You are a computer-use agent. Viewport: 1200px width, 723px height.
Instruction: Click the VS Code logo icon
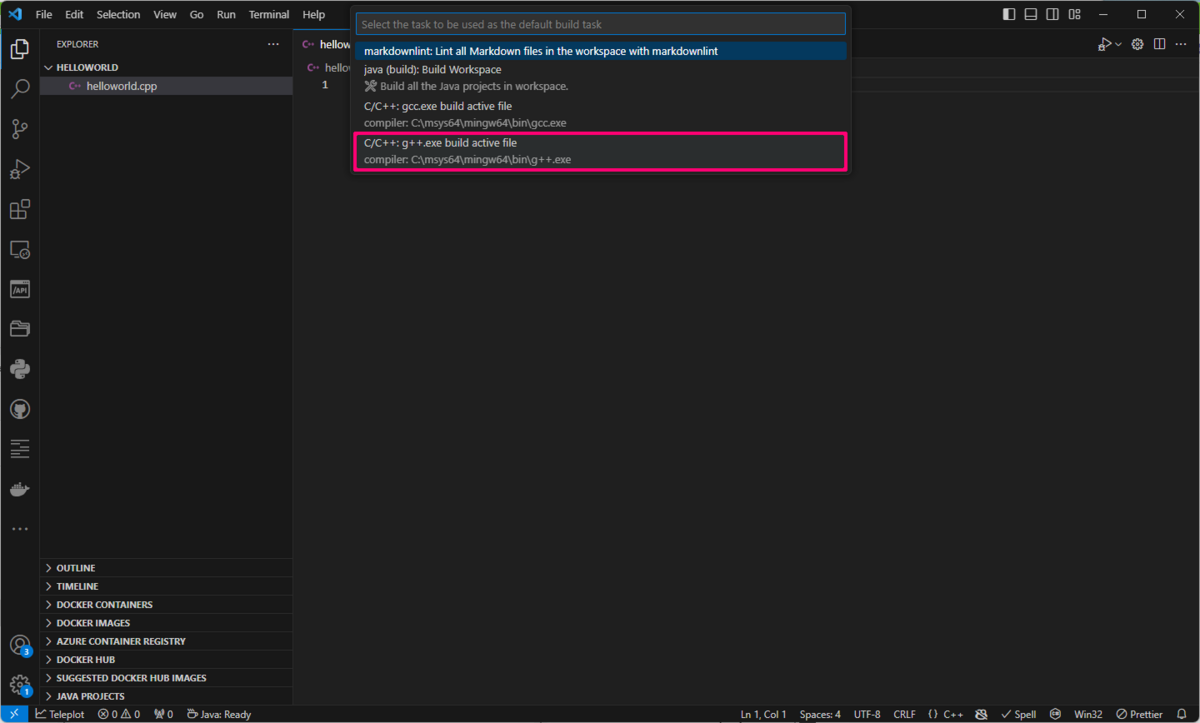[x=14, y=14]
